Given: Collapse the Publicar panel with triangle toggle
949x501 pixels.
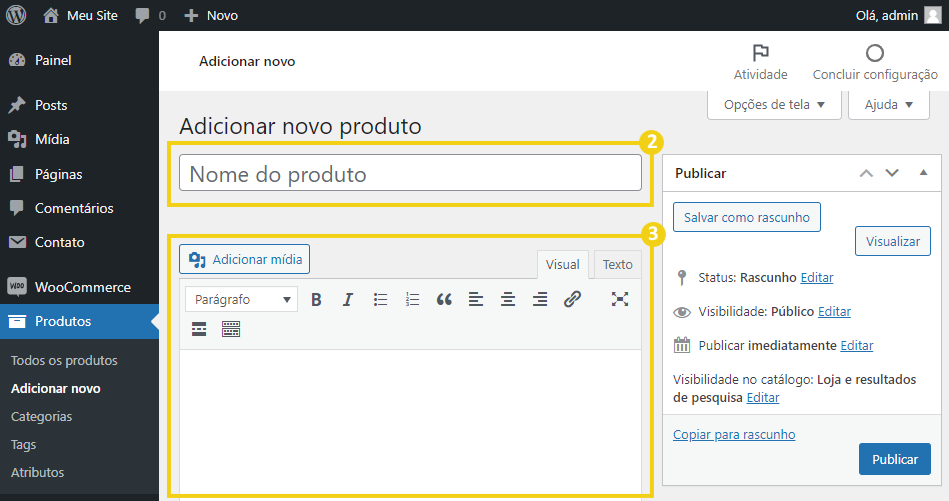Looking at the screenshot, I should pos(923,173).
